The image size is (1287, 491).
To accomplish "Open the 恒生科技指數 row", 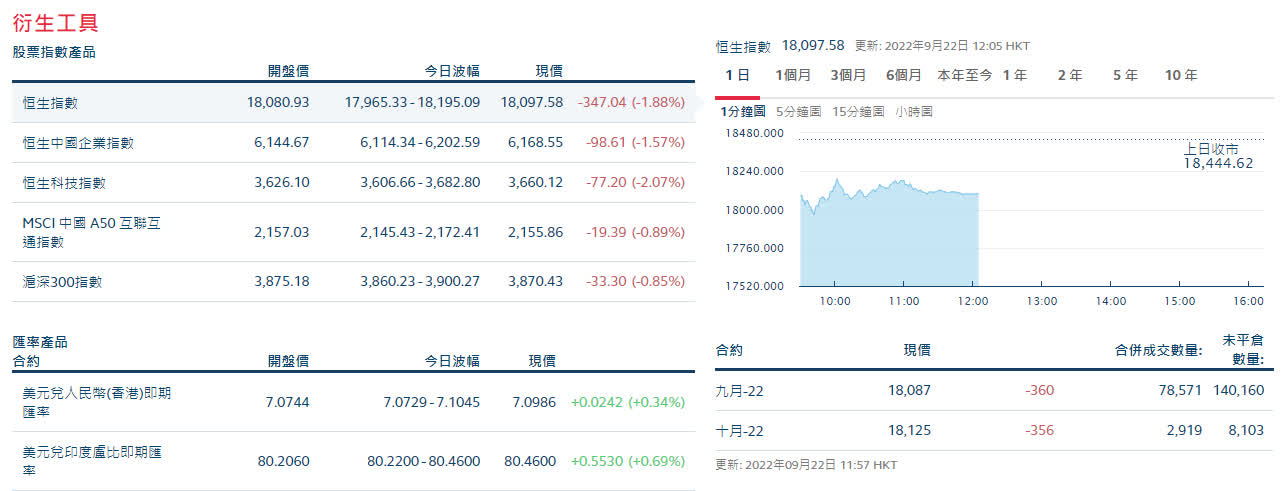I will pyautogui.click(x=353, y=183).
